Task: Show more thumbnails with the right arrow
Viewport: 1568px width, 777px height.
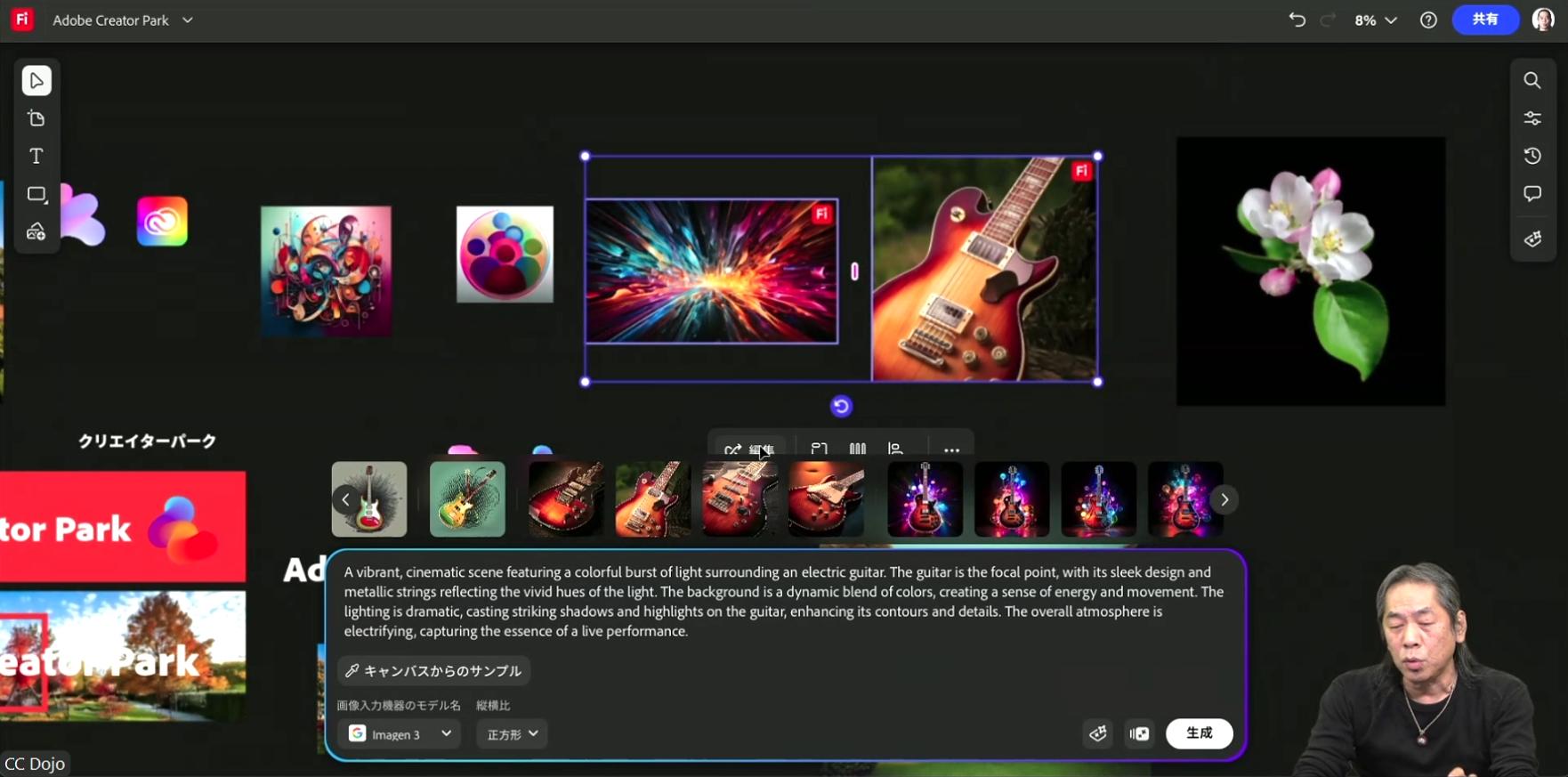Action: (1224, 500)
